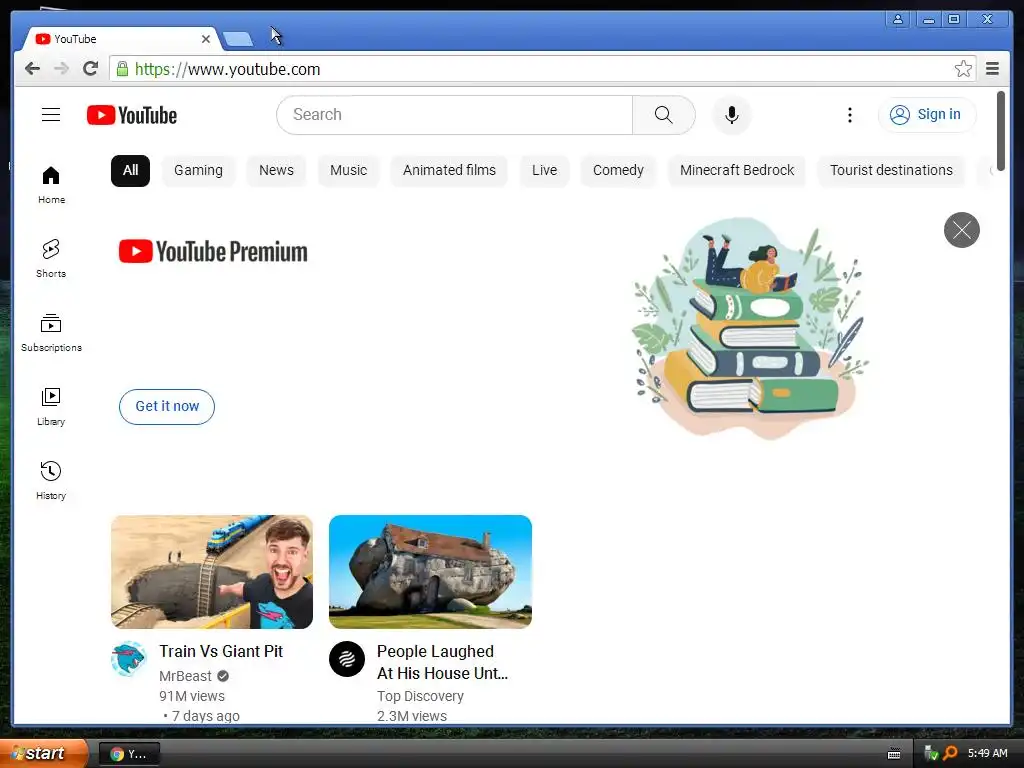Open the Chrome menu icon
Viewport: 1024px width, 768px height.
[x=992, y=69]
